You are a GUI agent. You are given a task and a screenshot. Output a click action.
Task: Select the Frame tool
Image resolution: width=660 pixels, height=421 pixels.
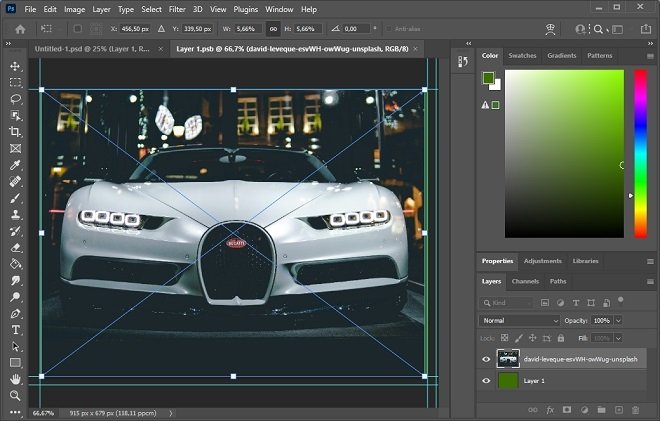click(x=15, y=148)
